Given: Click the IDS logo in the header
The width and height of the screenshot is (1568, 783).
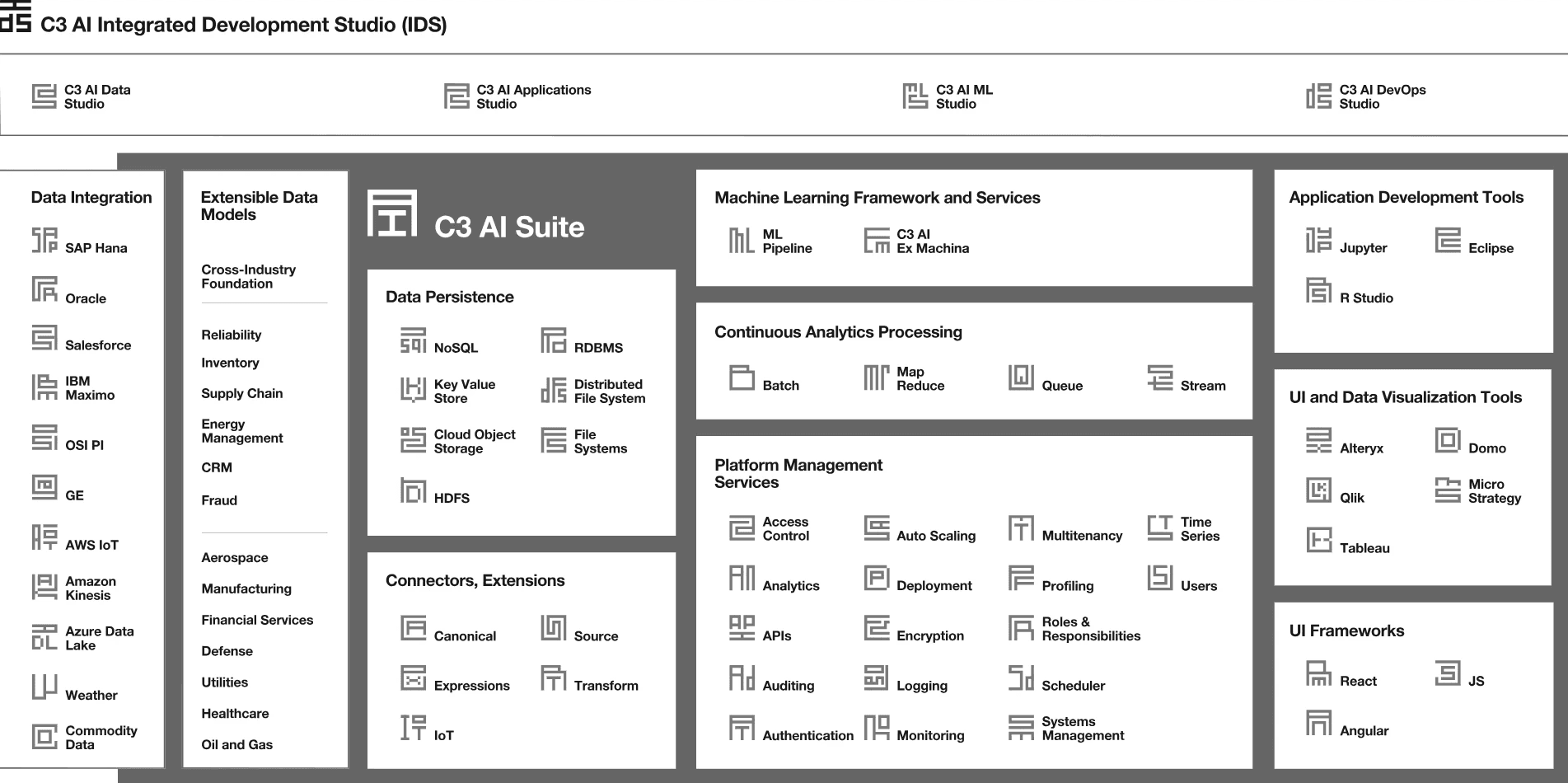Looking at the screenshot, I should (x=16, y=16).
